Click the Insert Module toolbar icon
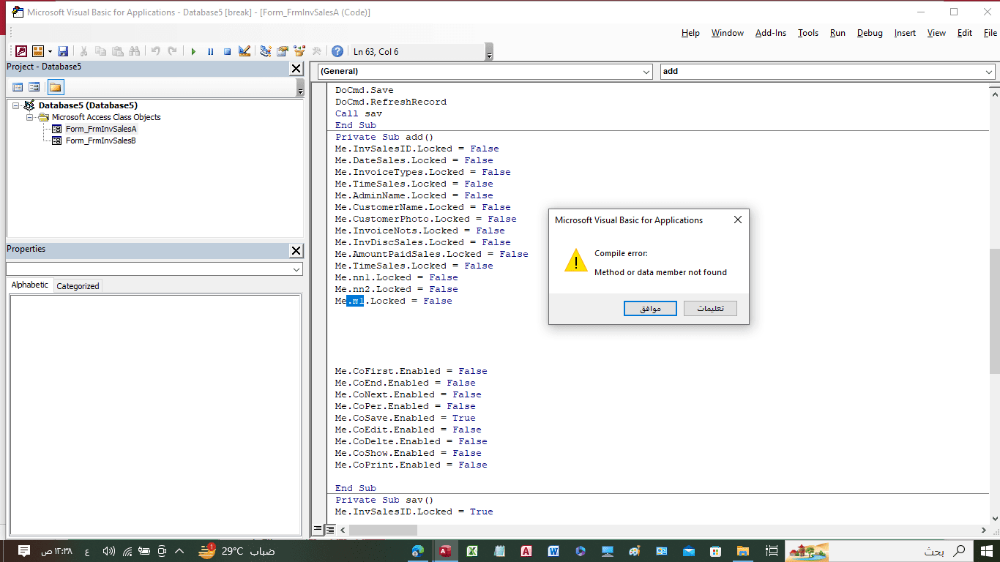 pos(38,51)
